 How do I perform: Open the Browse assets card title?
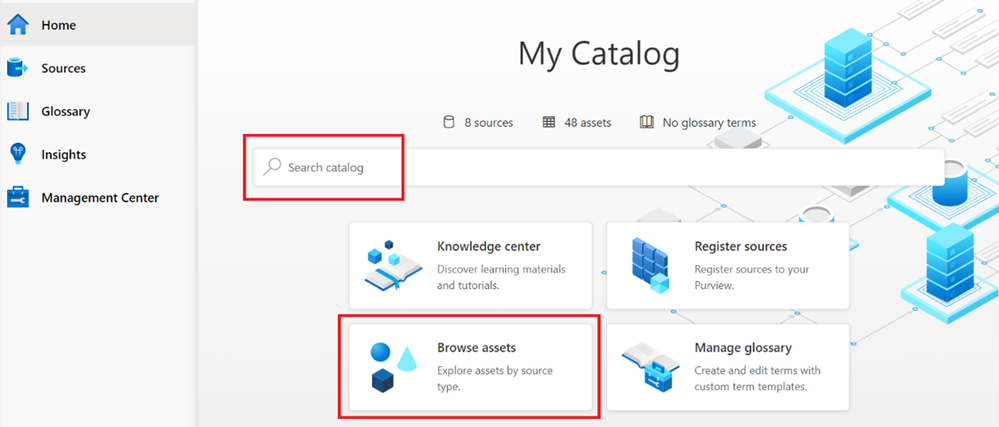tap(476, 348)
